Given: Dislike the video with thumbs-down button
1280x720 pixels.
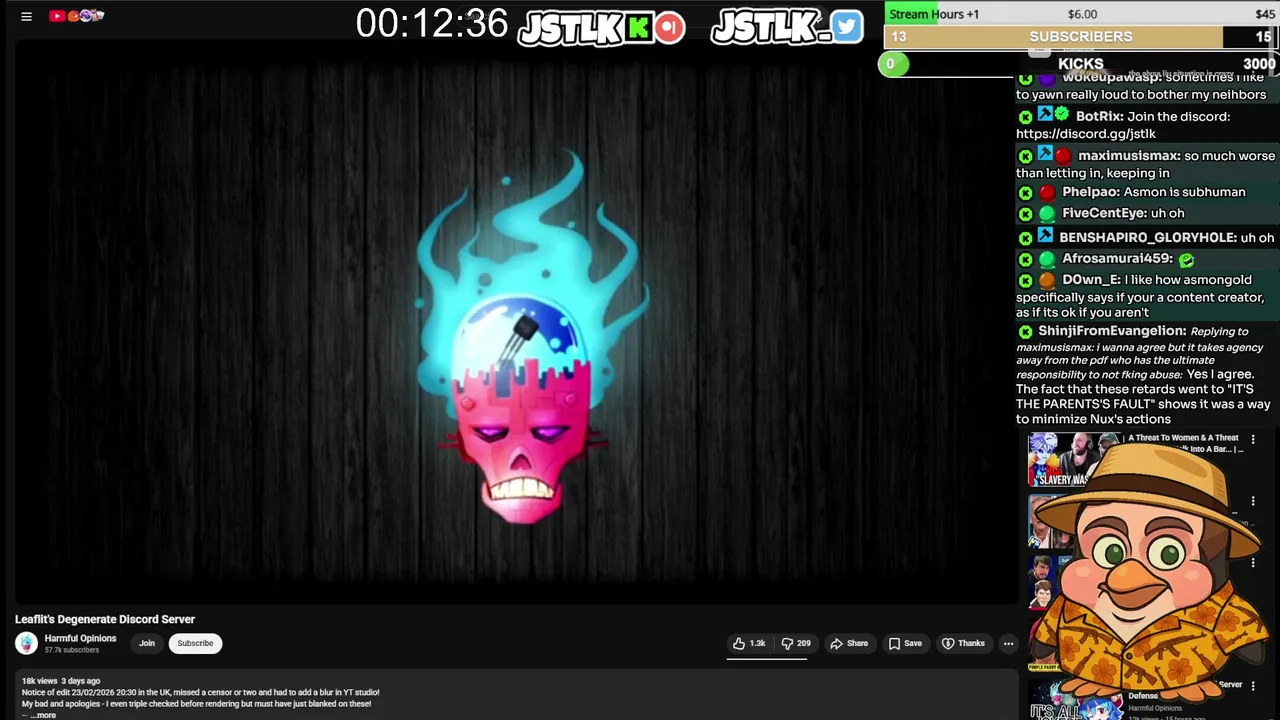Looking at the screenshot, I should coord(796,643).
